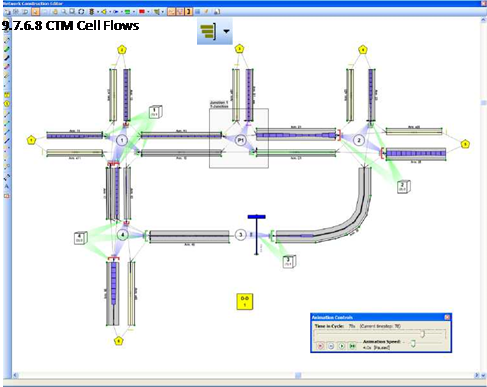
Task: Click the circular refresh view icon
Action: (x=81, y=12)
